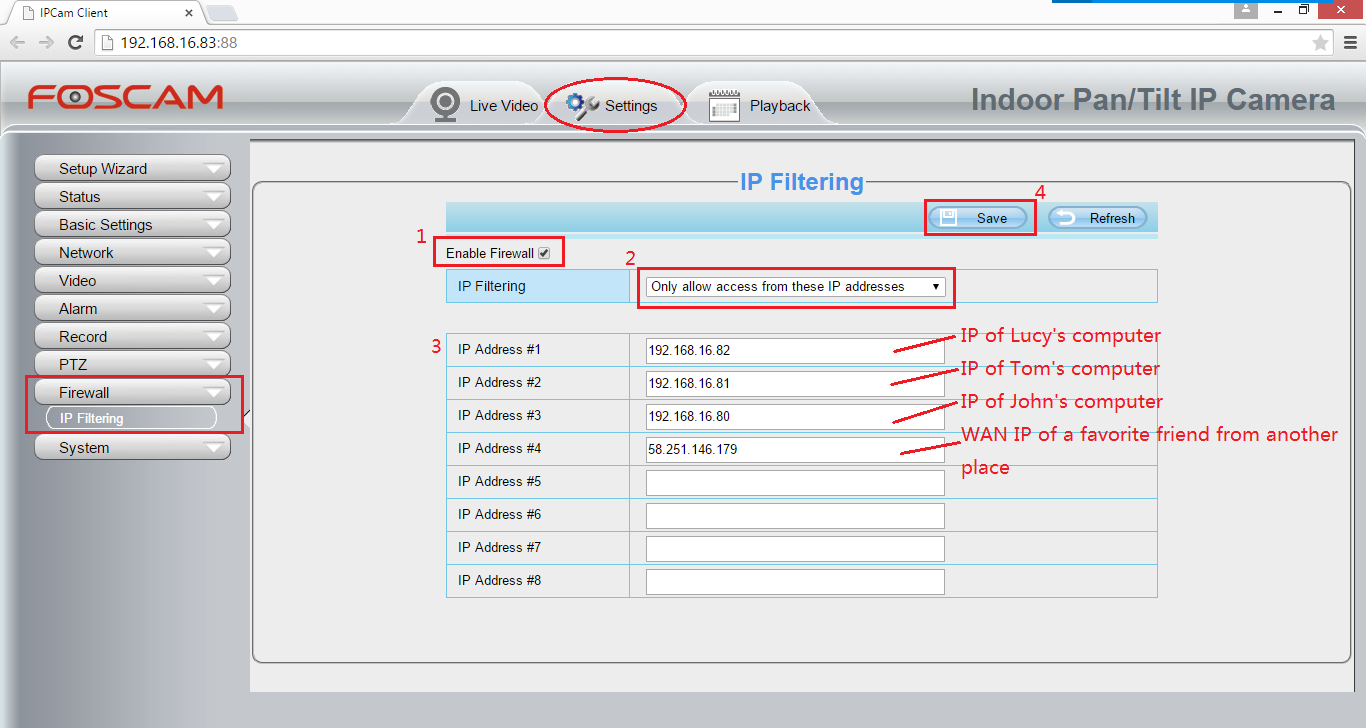The image size is (1366, 728).
Task: Click the Live Video webcam icon
Action: coord(445,105)
